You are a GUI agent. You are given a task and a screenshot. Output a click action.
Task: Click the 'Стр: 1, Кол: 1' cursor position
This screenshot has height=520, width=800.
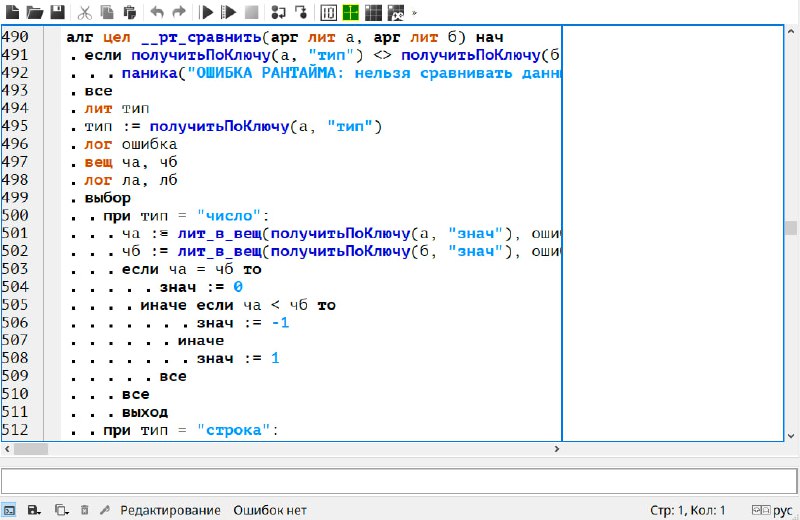click(x=687, y=510)
